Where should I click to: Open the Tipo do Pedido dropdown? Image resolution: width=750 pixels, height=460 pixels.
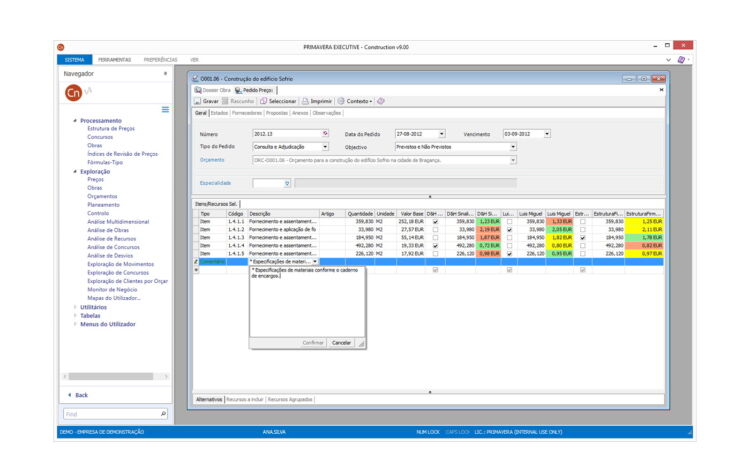(325, 146)
